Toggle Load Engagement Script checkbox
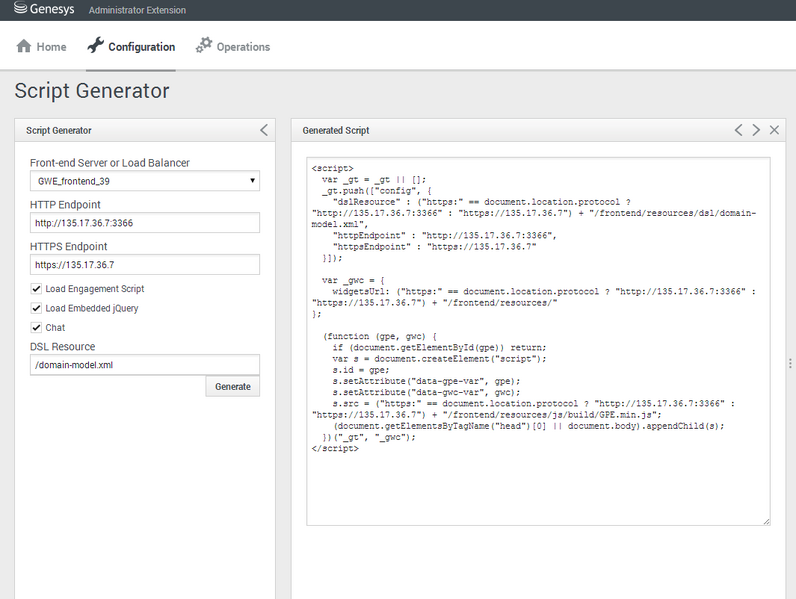The image size is (796, 599). 36,289
